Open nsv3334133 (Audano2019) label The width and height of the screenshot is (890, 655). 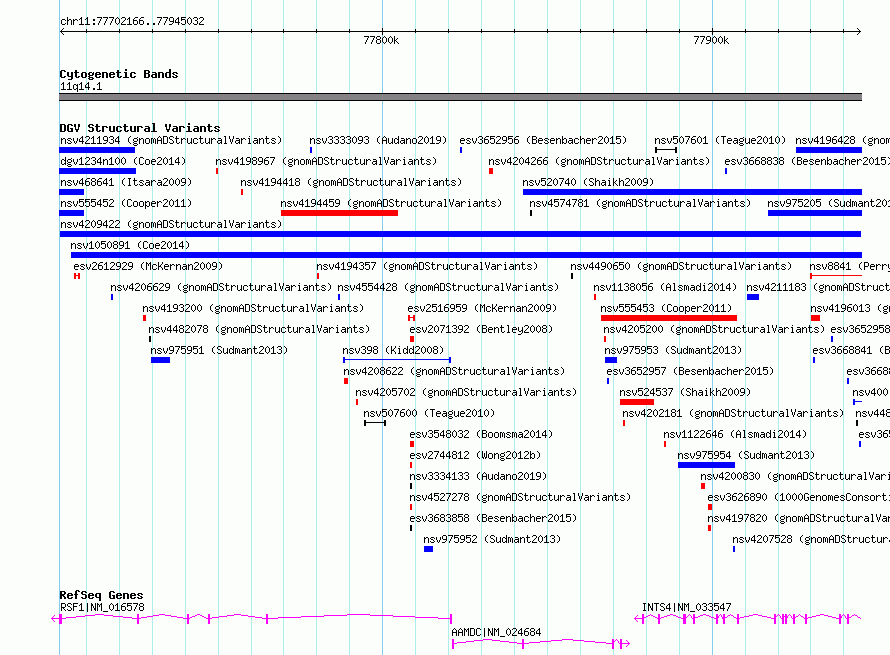pos(478,476)
